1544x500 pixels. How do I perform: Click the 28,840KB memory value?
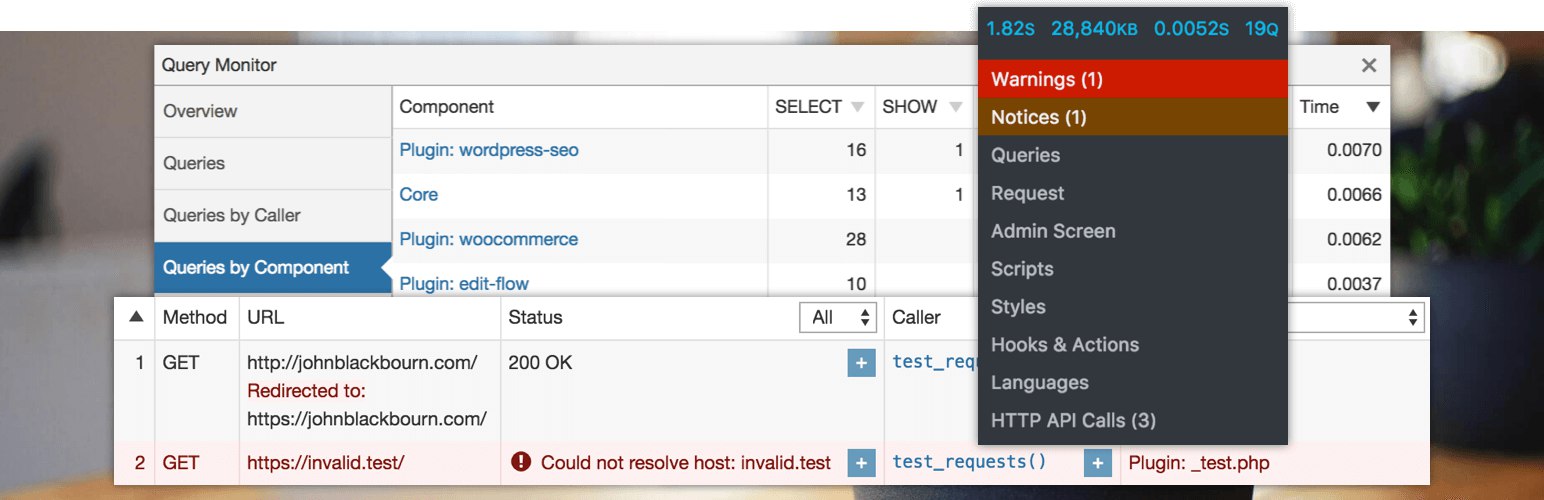tap(1094, 29)
